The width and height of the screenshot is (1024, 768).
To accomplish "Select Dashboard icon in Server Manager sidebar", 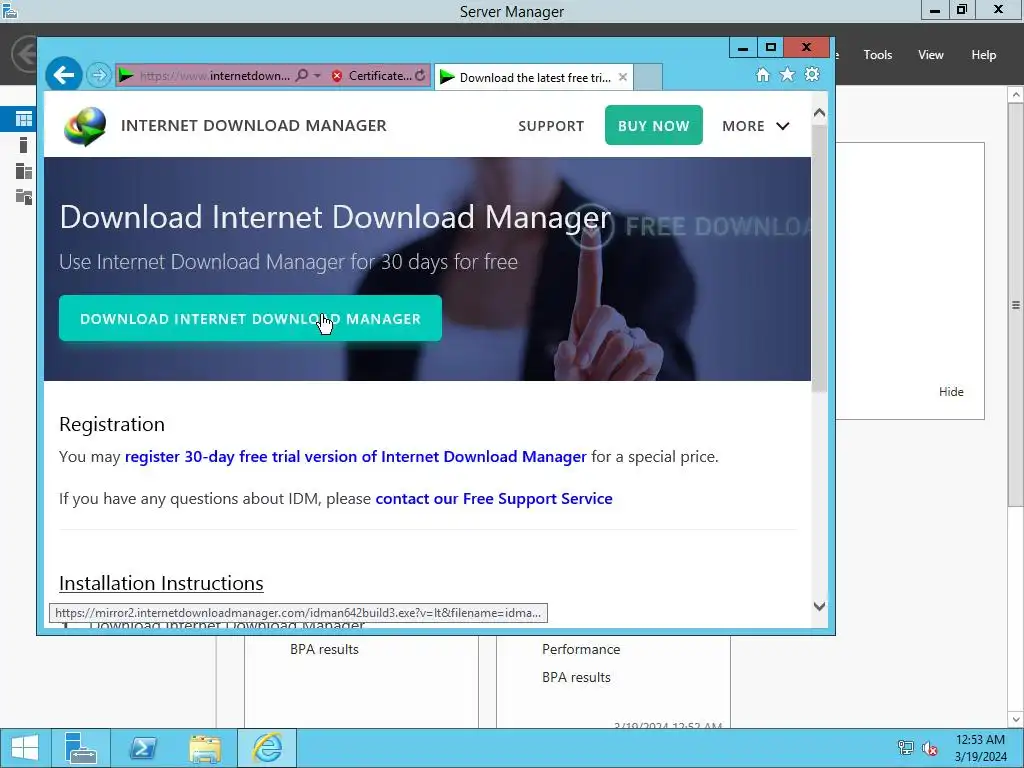I will [x=24, y=118].
